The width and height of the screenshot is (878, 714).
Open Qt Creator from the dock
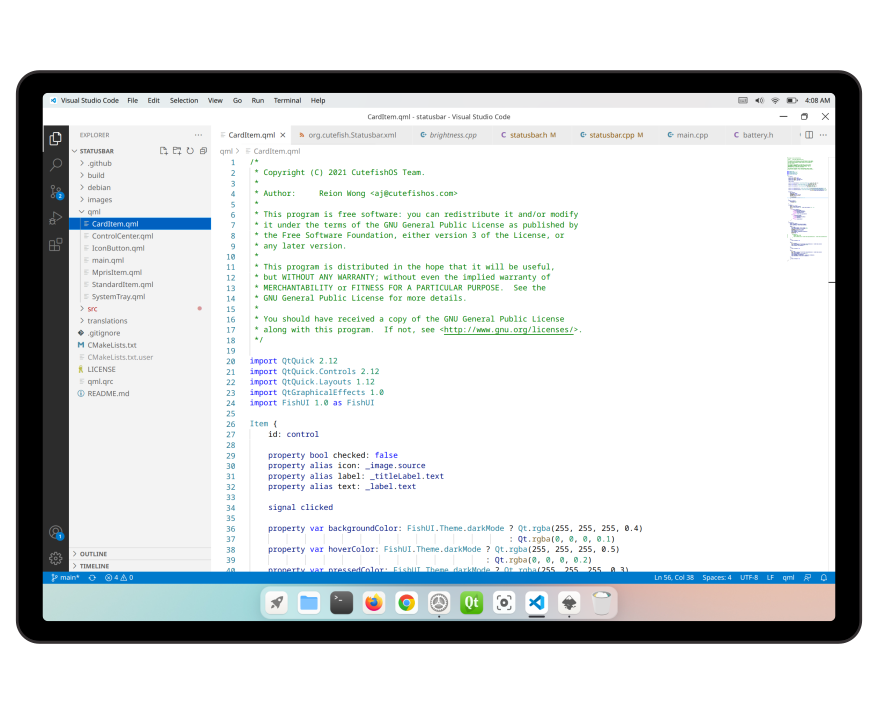pyautogui.click(x=471, y=603)
